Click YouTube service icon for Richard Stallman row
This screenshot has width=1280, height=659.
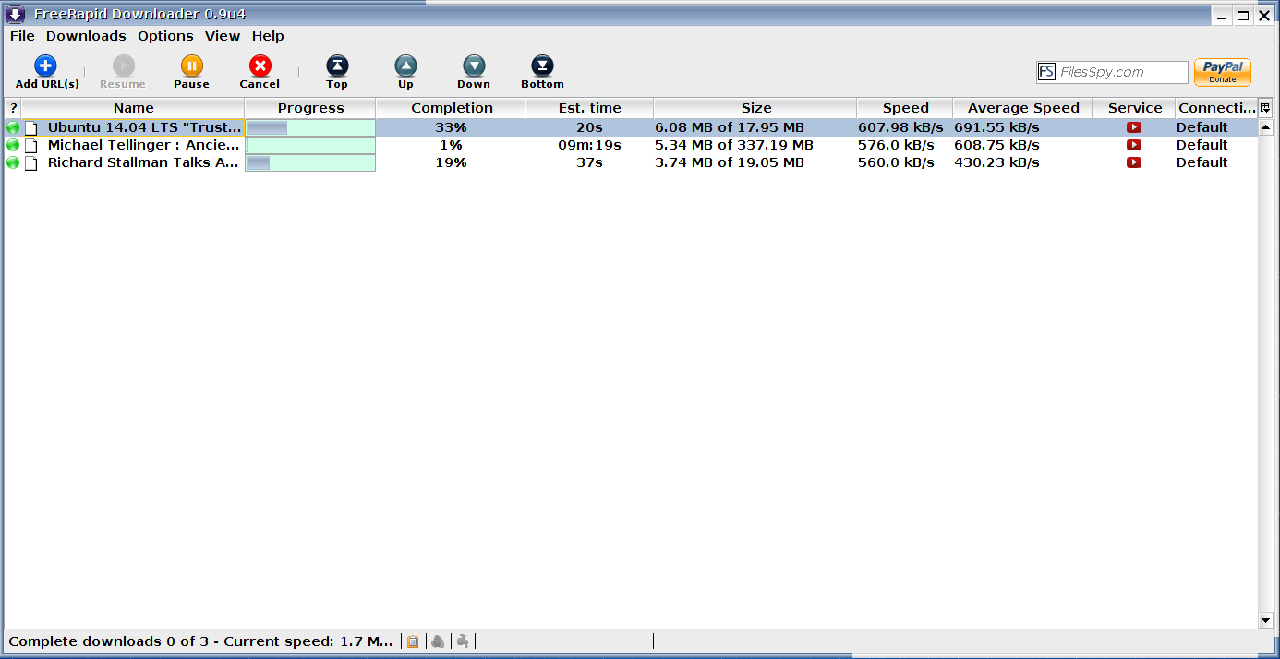pos(1134,162)
